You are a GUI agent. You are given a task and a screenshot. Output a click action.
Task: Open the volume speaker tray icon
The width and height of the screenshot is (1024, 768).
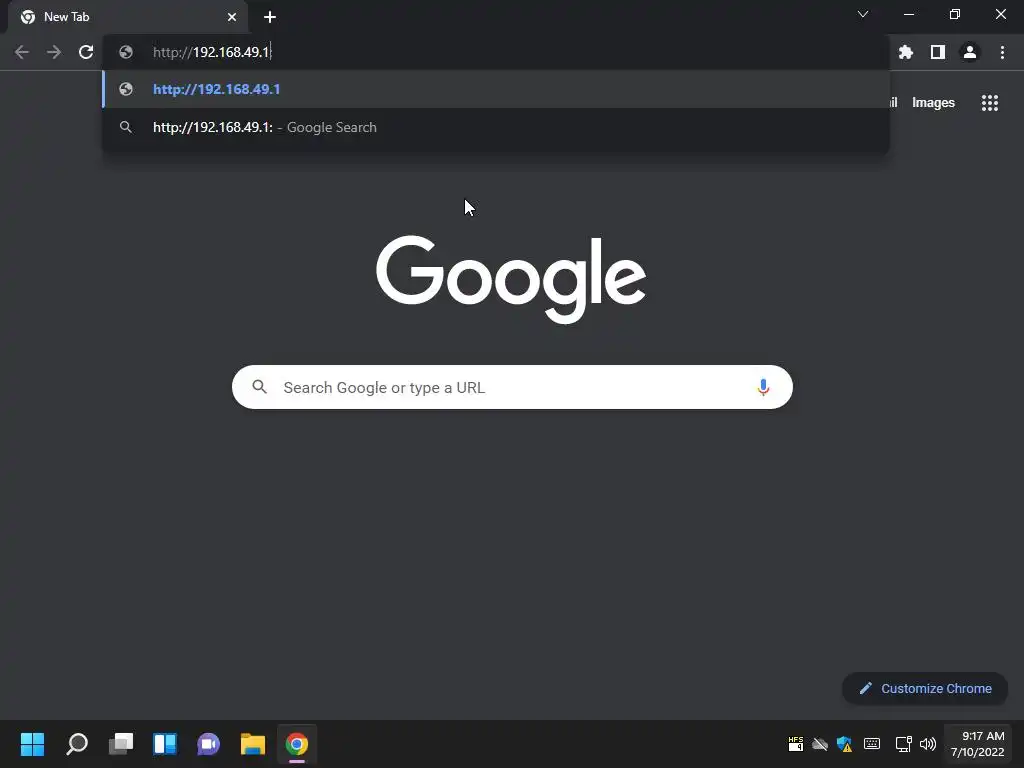pyautogui.click(x=928, y=744)
